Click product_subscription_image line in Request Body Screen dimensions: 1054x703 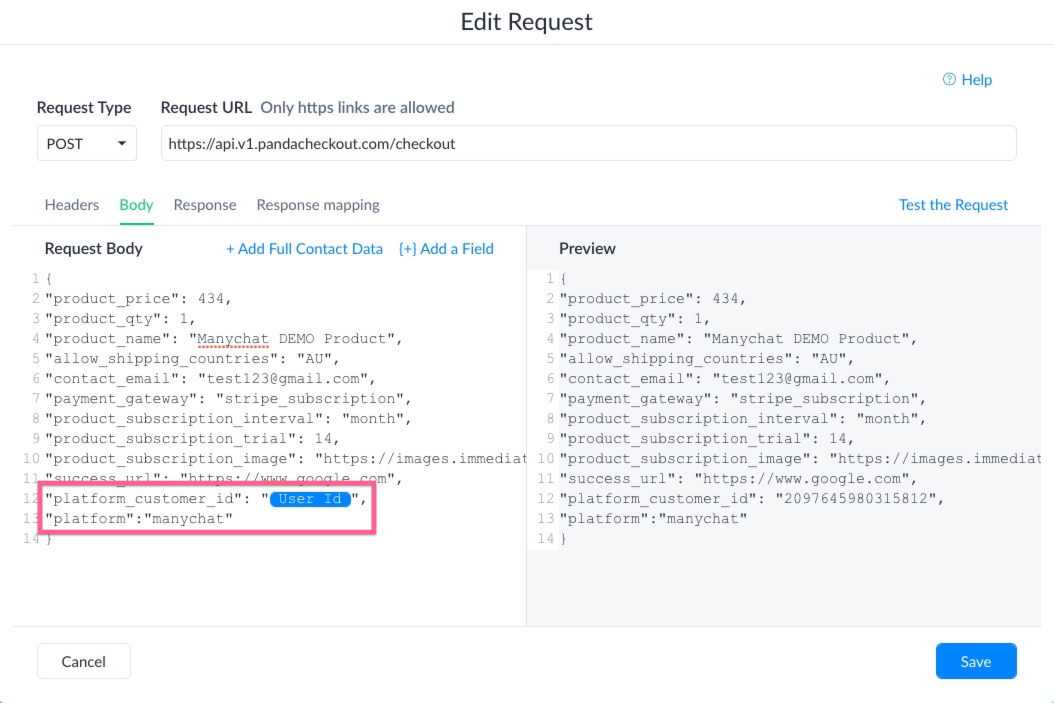point(286,458)
